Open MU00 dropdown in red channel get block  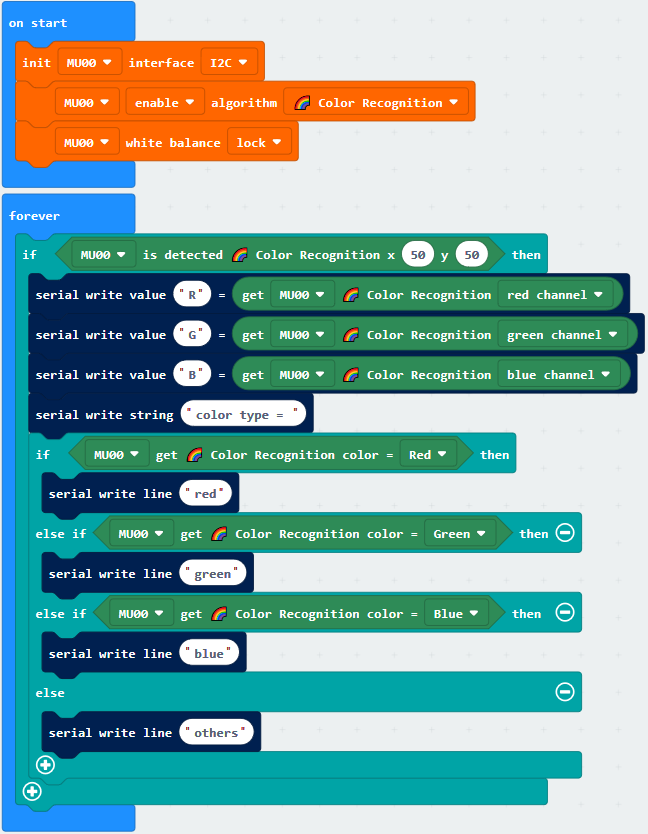[302, 295]
